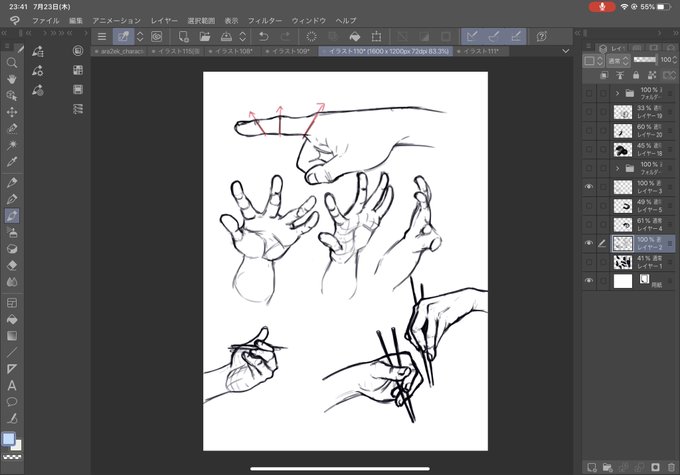Select the Eyedropper tool
The height and width of the screenshot is (475, 680).
[12, 162]
